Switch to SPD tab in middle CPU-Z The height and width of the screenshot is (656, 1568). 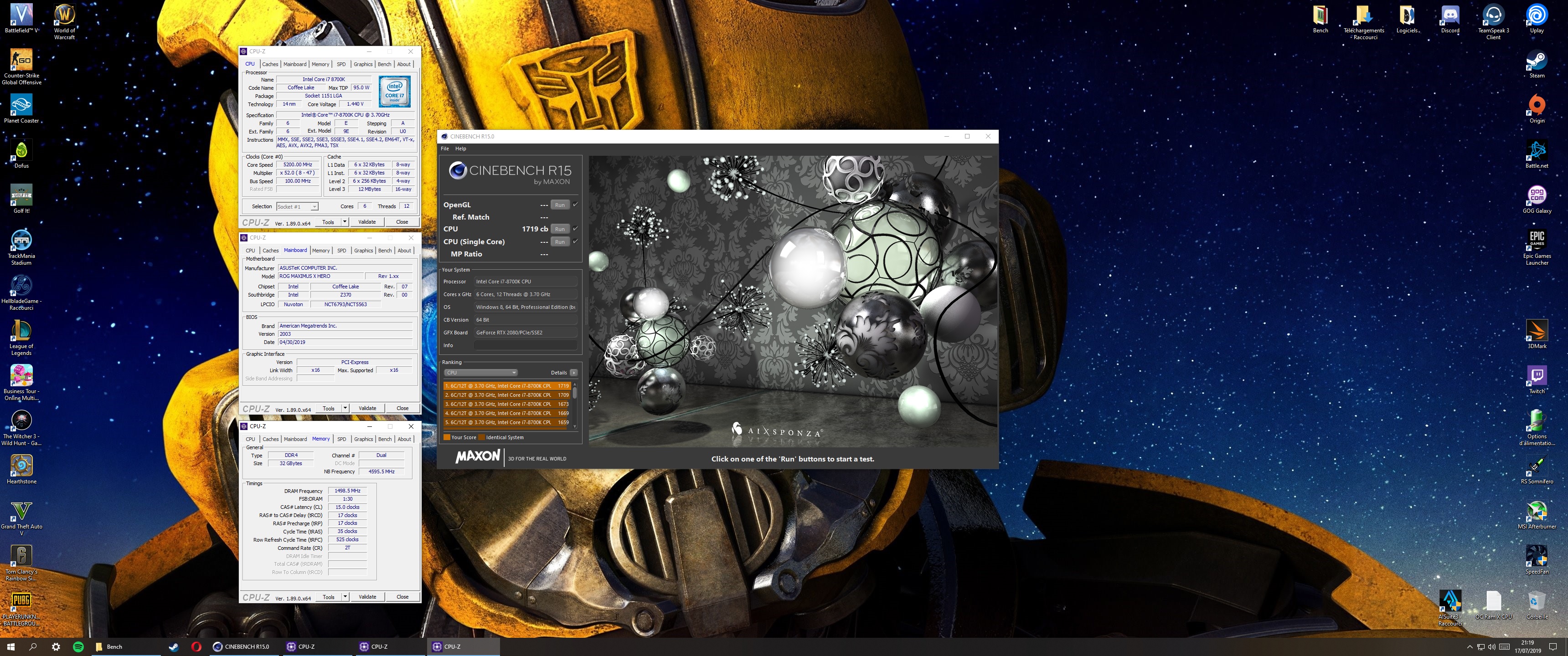pos(341,250)
